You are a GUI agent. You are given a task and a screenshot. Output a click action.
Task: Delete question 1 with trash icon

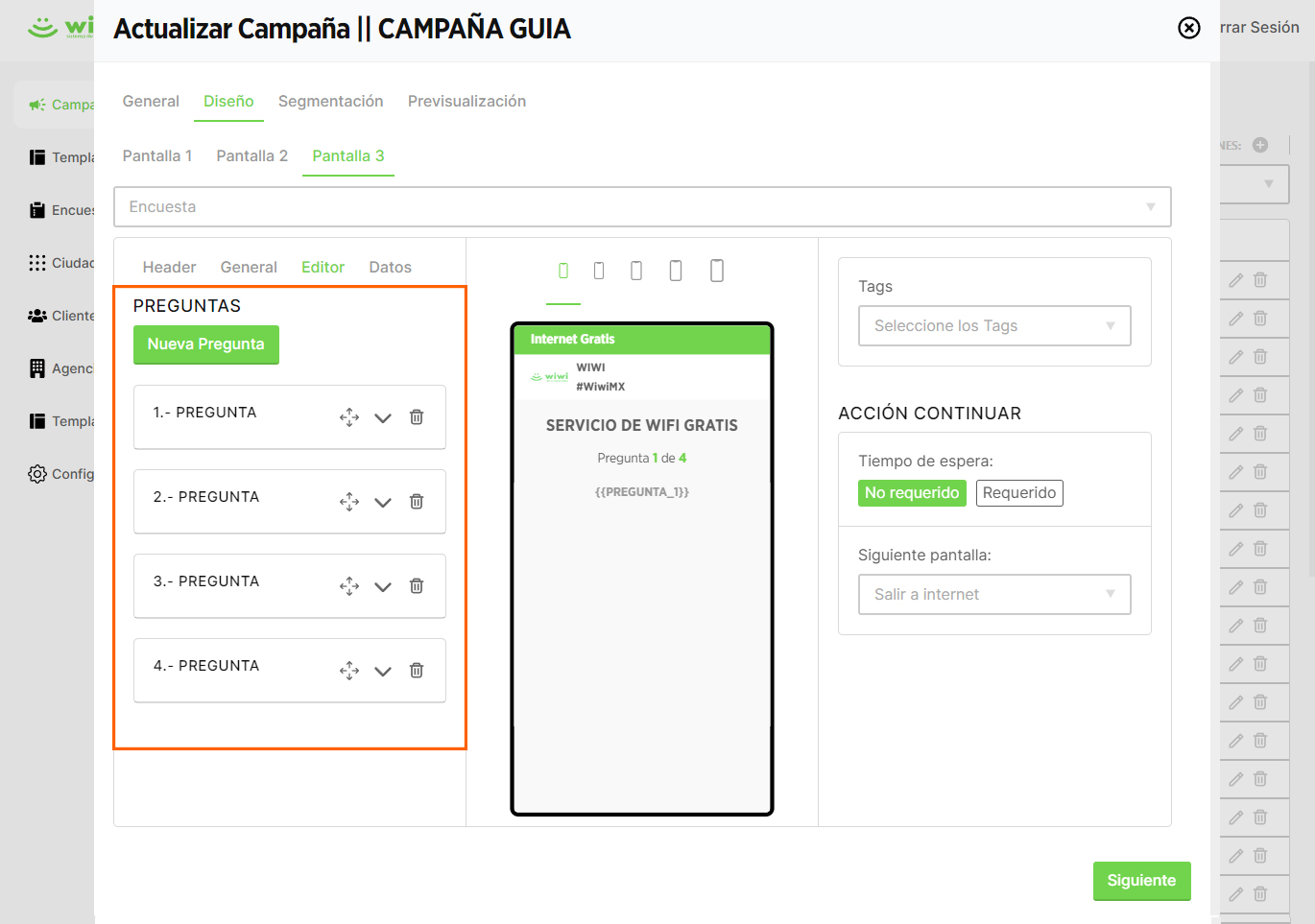pyautogui.click(x=417, y=417)
